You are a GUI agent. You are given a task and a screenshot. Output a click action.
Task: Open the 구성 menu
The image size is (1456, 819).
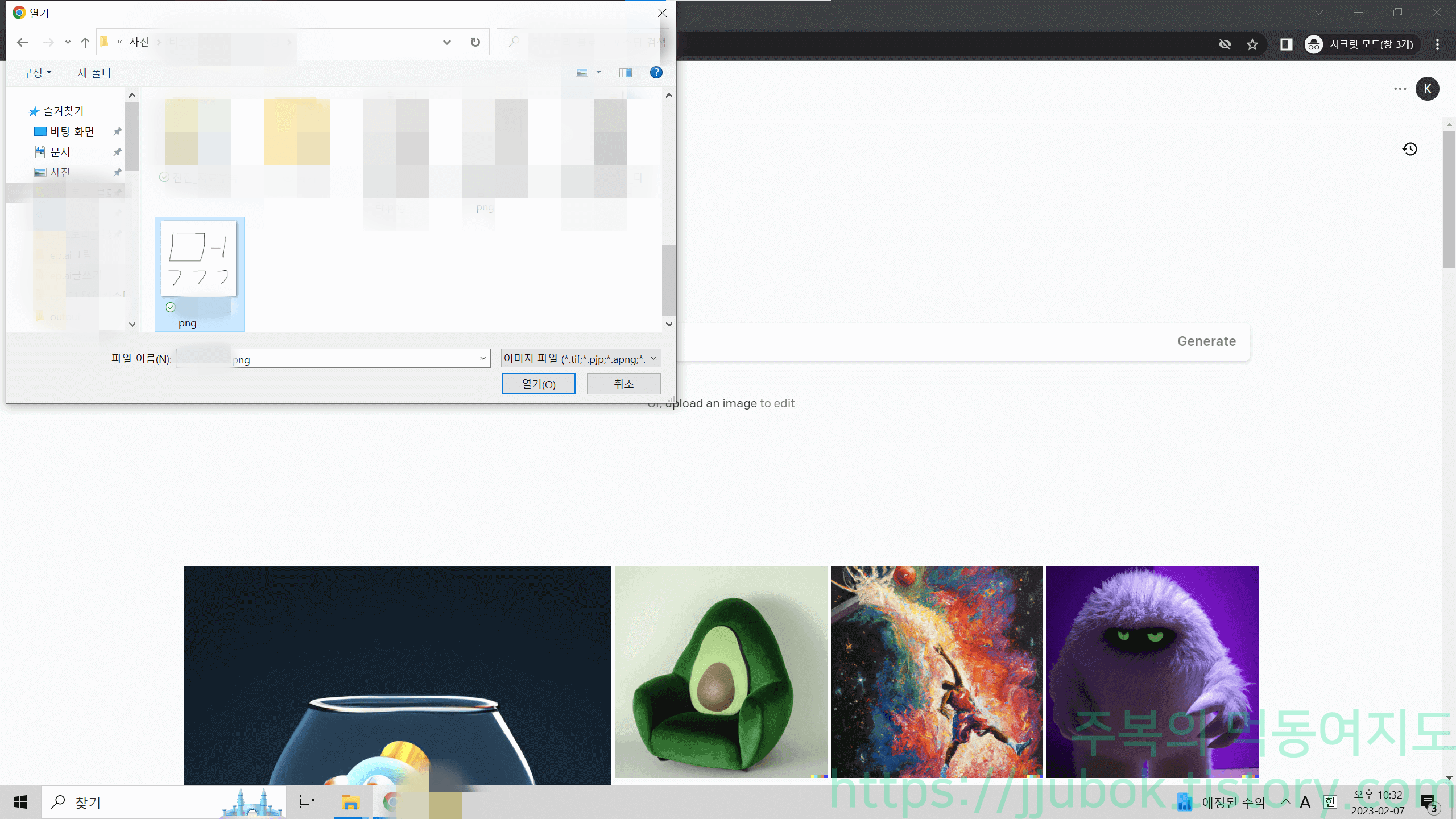pos(36,73)
